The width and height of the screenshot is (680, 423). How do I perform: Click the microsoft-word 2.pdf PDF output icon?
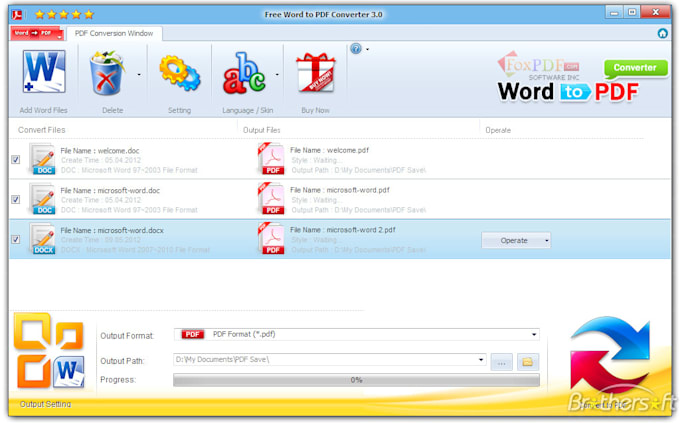(271, 239)
